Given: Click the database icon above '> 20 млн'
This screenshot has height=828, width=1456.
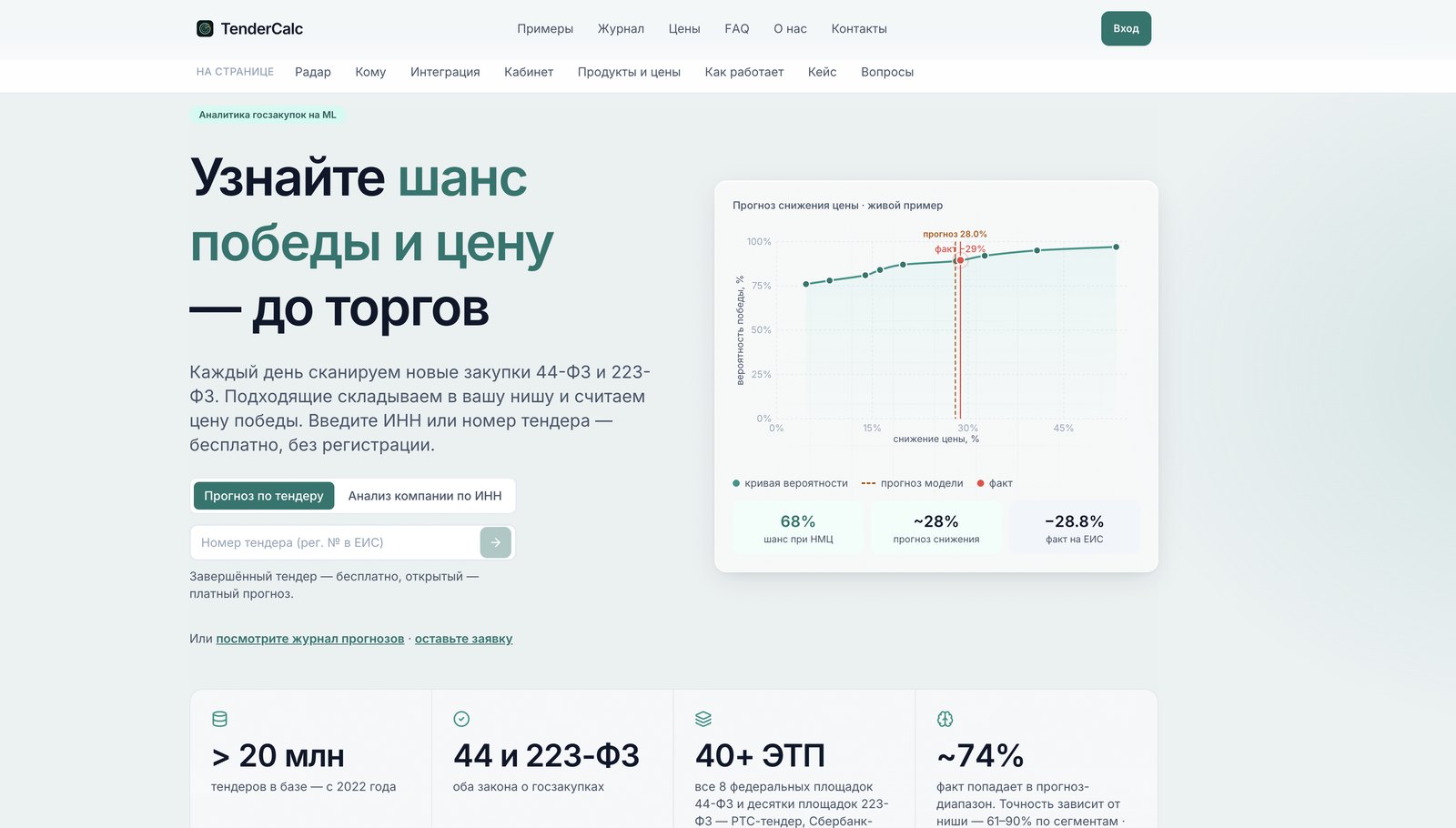Looking at the screenshot, I should pos(219,719).
